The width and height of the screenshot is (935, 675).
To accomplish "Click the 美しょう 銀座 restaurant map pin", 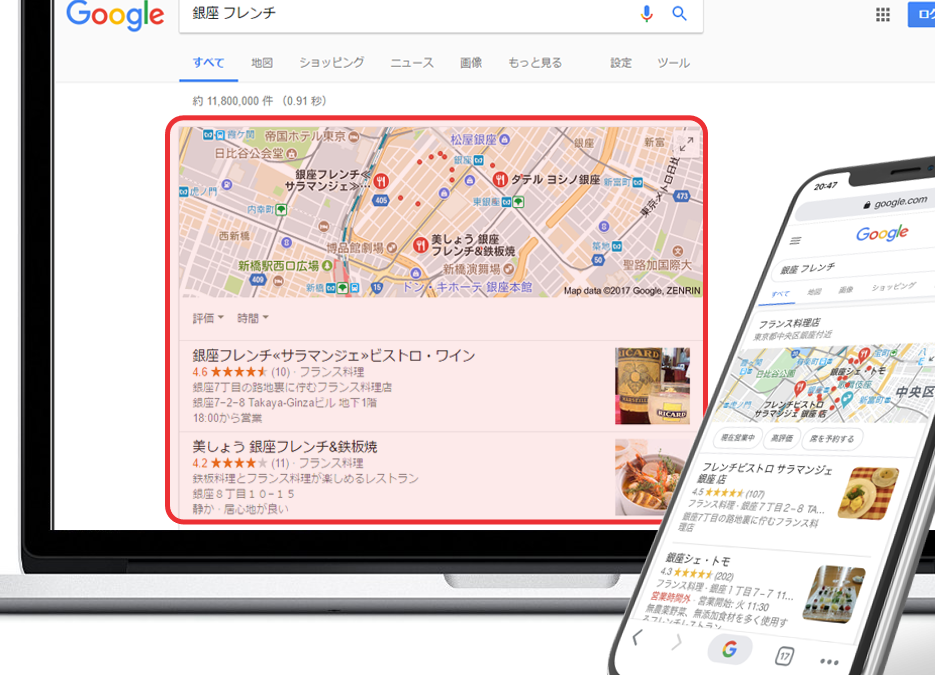I will click(x=420, y=244).
